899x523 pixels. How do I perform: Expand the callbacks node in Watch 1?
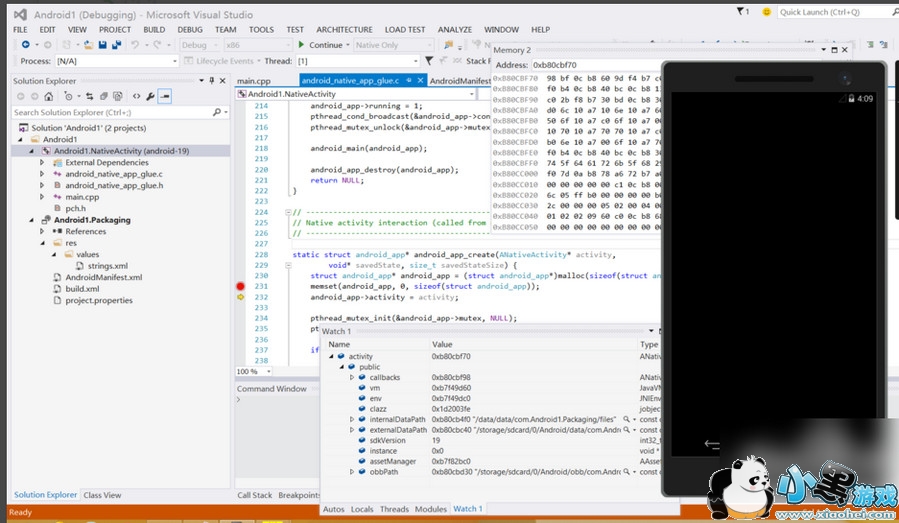click(352, 377)
